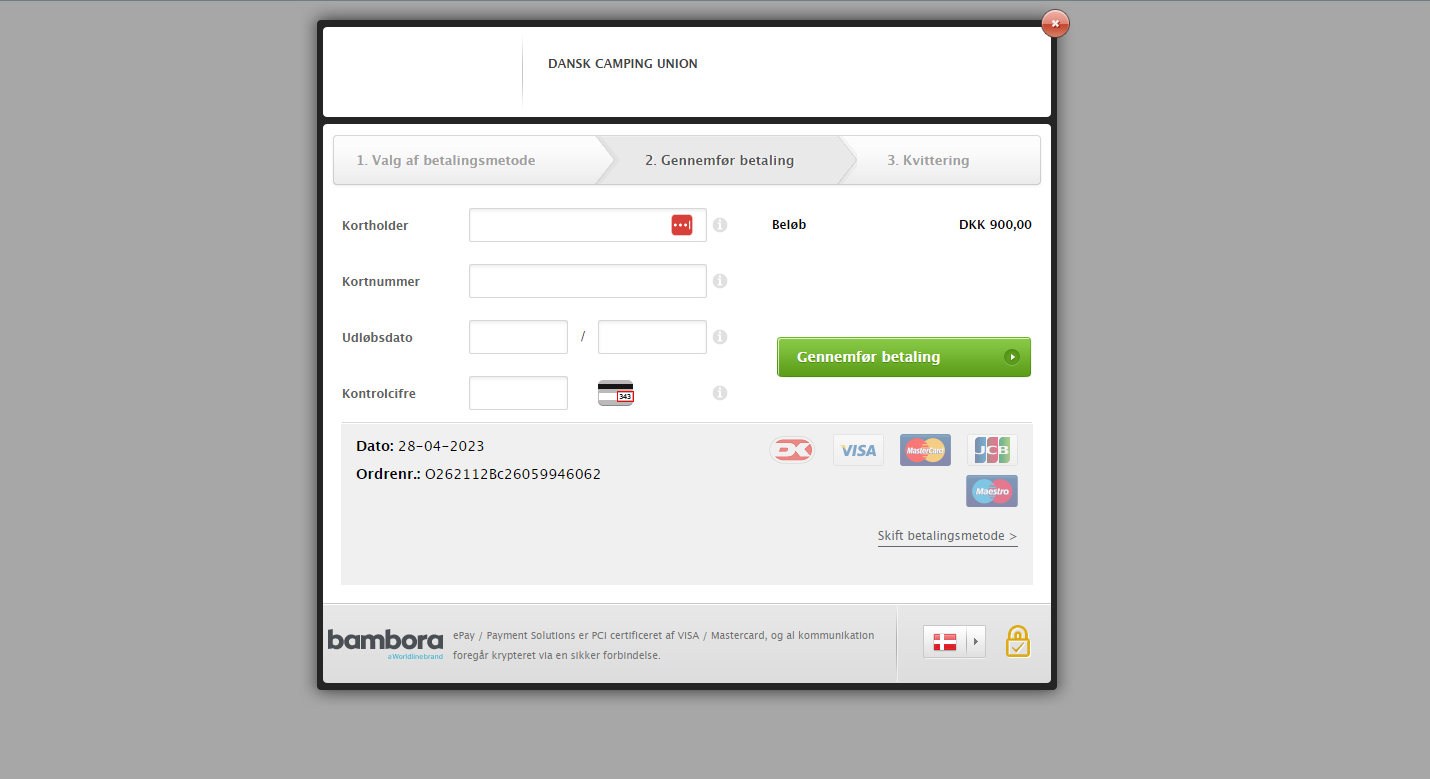The image size is (1430, 779).
Task: Click the Gennemfør betaling button
Action: [x=904, y=357]
